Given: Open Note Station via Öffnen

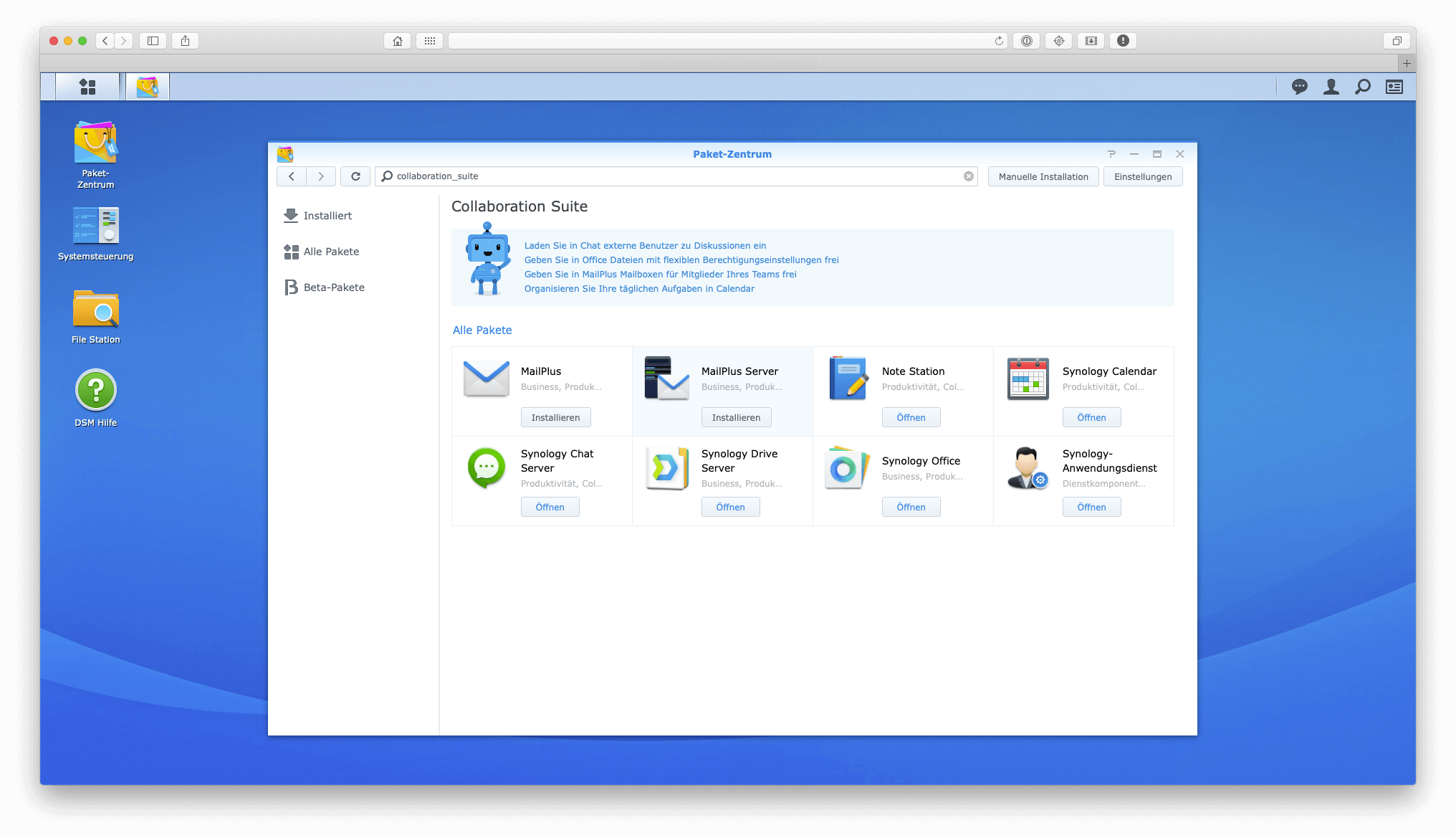Looking at the screenshot, I should [x=911, y=417].
